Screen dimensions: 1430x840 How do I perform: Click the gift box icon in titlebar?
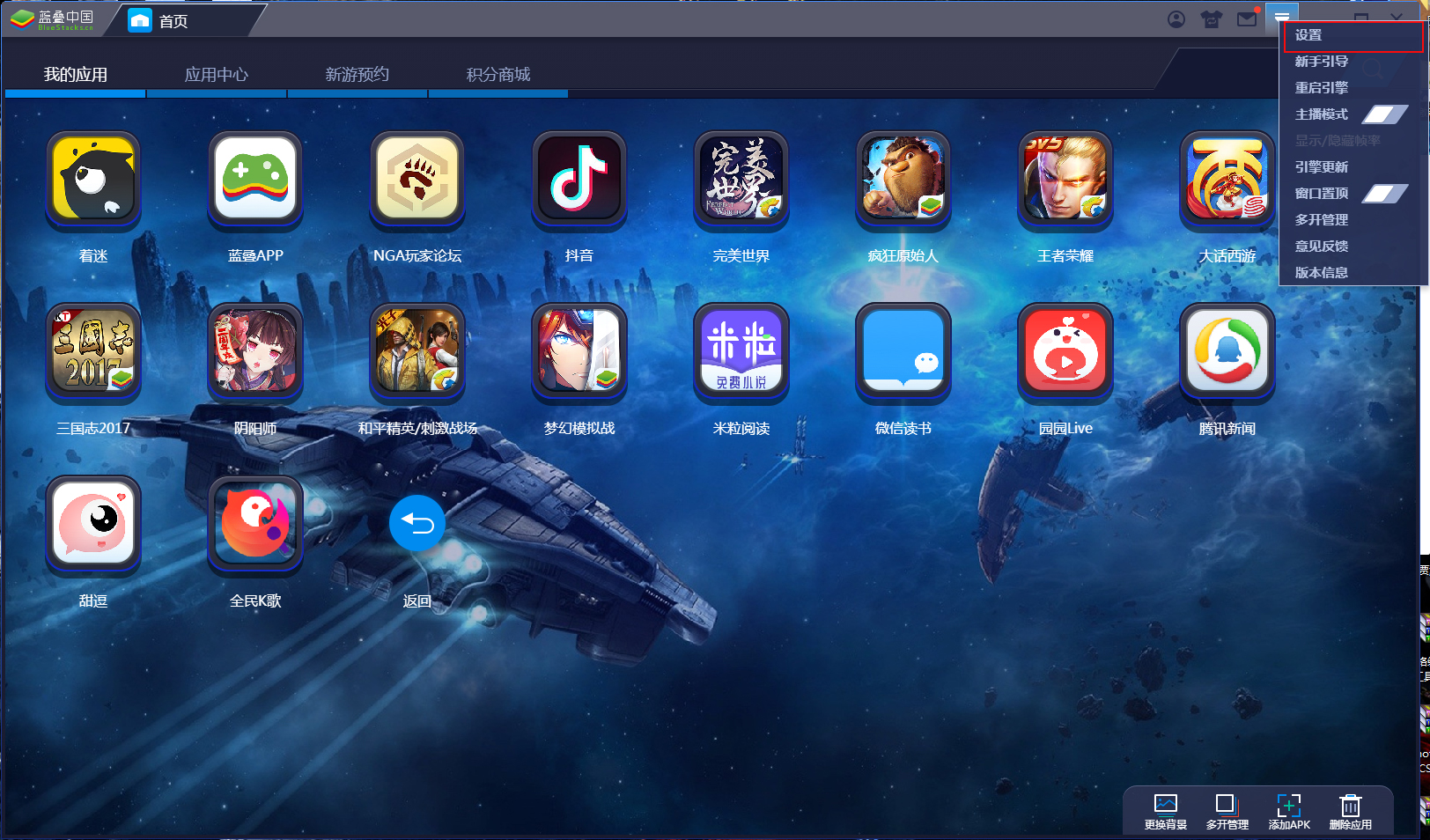[x=1212, y=18]
